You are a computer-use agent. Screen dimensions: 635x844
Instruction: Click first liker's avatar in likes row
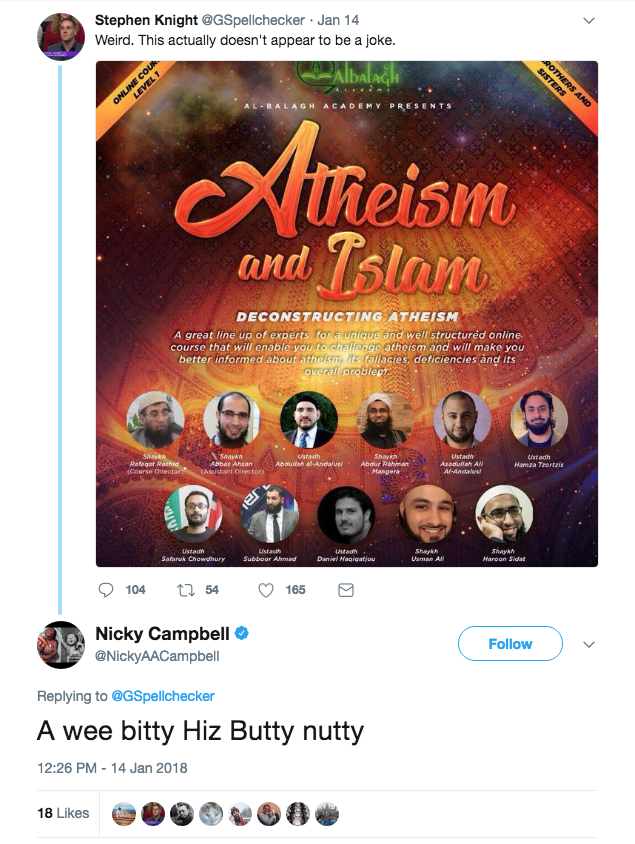click(x=125, y=813)
